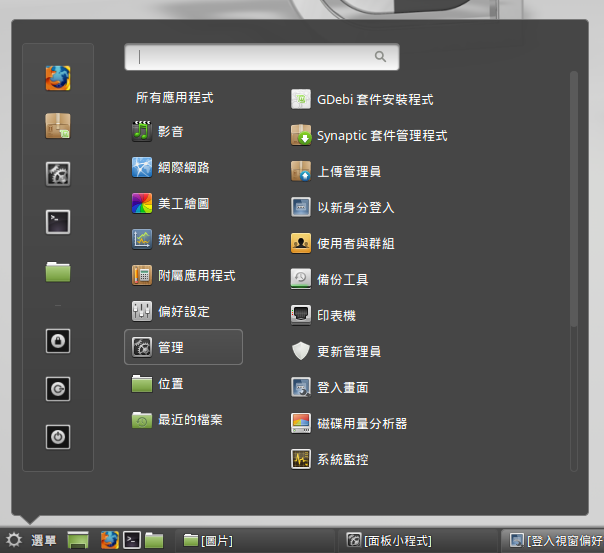Launch Terminal from the panel launcher
604x553 pixels.
point(132,540)
